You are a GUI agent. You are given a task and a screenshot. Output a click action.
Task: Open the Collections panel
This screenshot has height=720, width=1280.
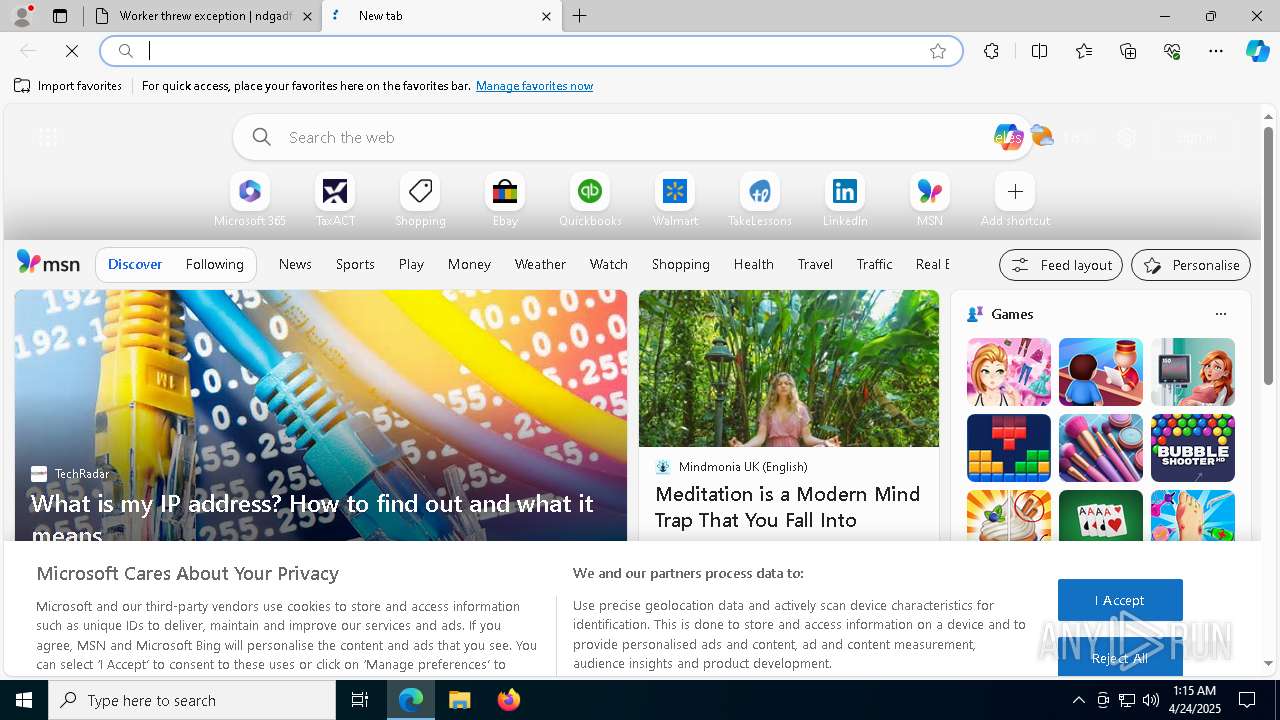point(1128,51)
